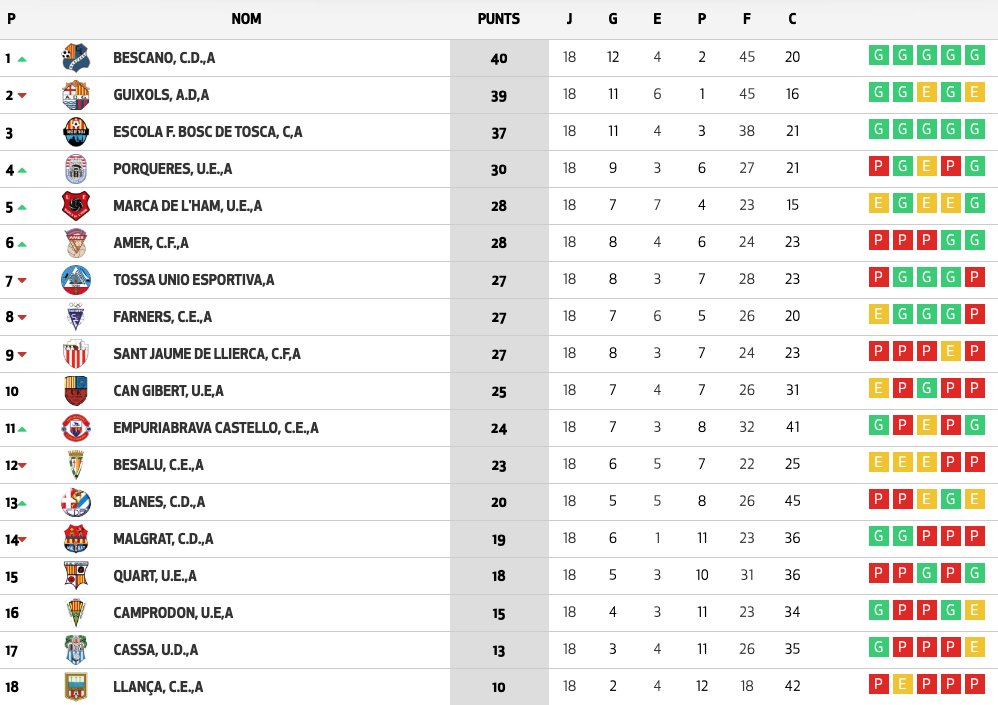The width and height of the screenshot is (998, 705).
Task: Click Guixols' last yellow E result box
Action: pos(975,93)
